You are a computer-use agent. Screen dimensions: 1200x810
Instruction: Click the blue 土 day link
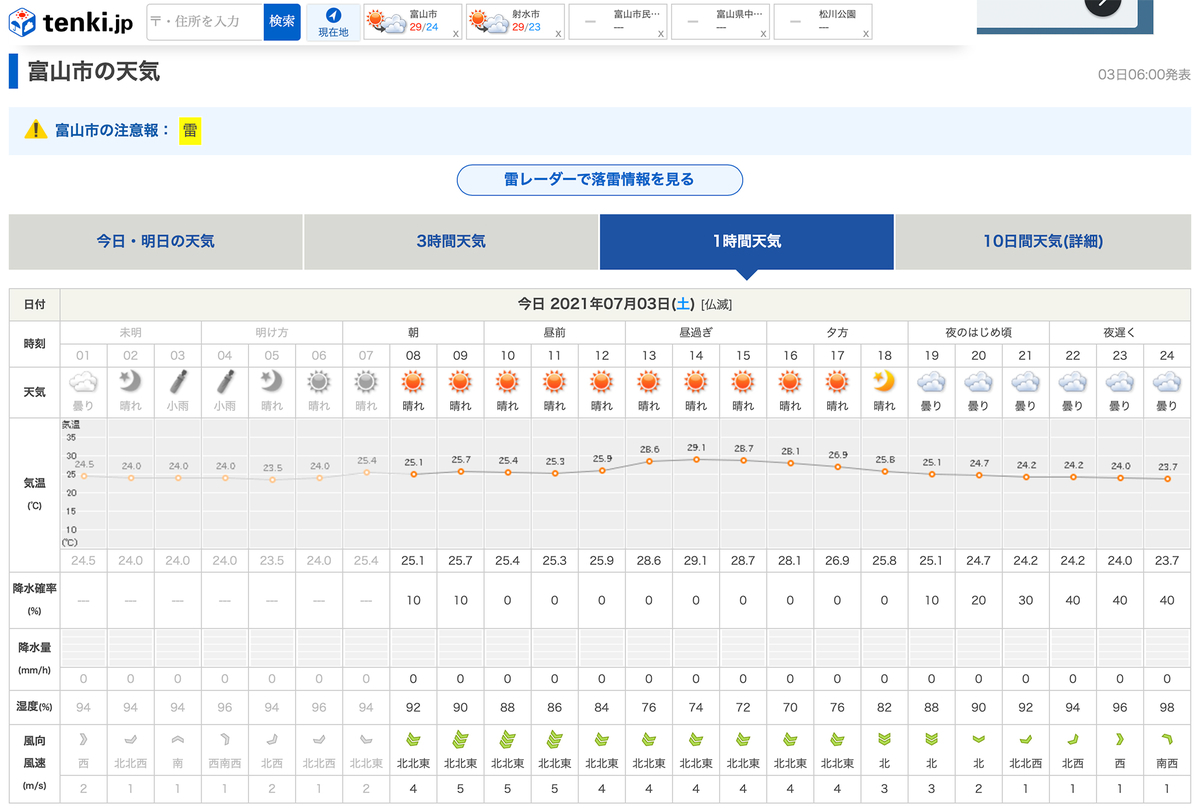(x=684, y=304)
